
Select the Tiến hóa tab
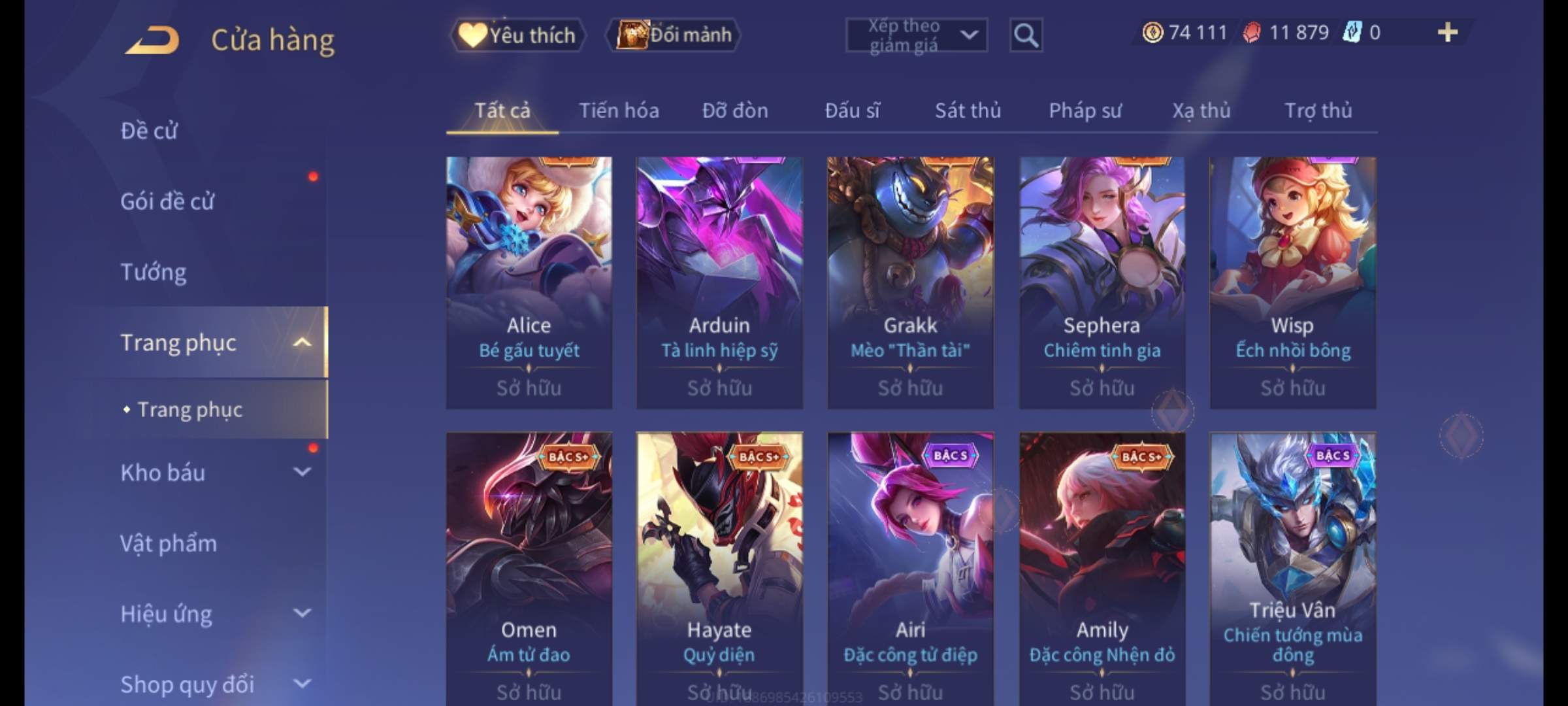[619, 110]
